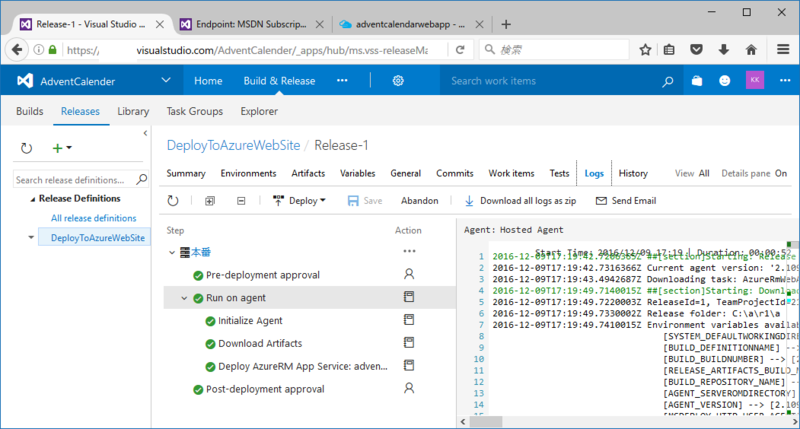Switch to the Summary tab
The width and height of the screenshot is (800, 429).
point(186,173)
